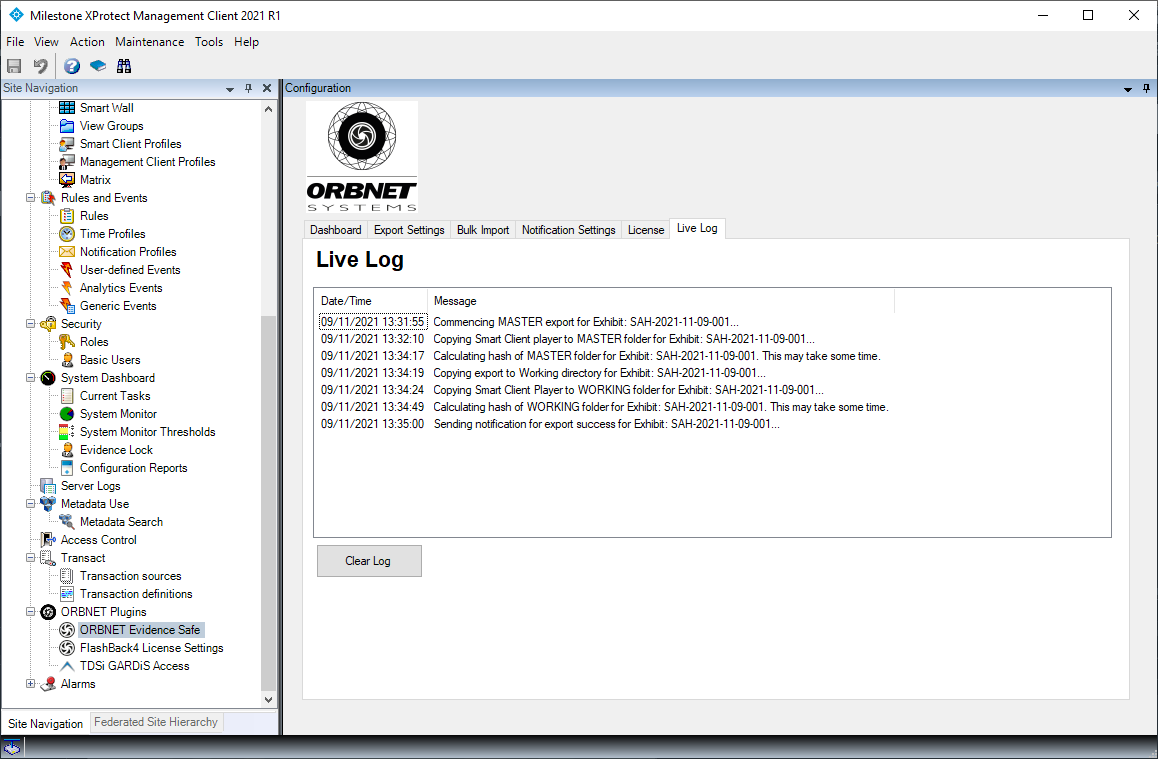Screen dimensions: 1158x759
Task: Click the Server Logs icon
Action: coord(48,486)
